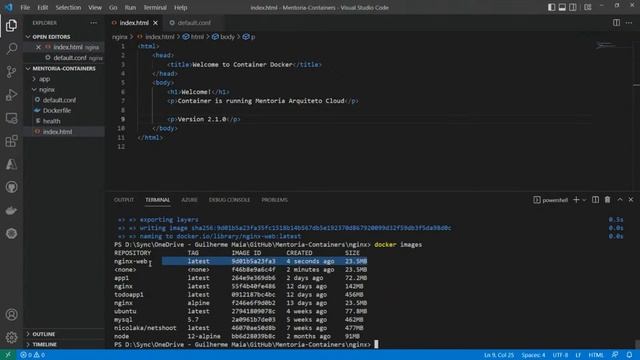
Task: Switch to the Problems tab
Action: coord(275,200)
